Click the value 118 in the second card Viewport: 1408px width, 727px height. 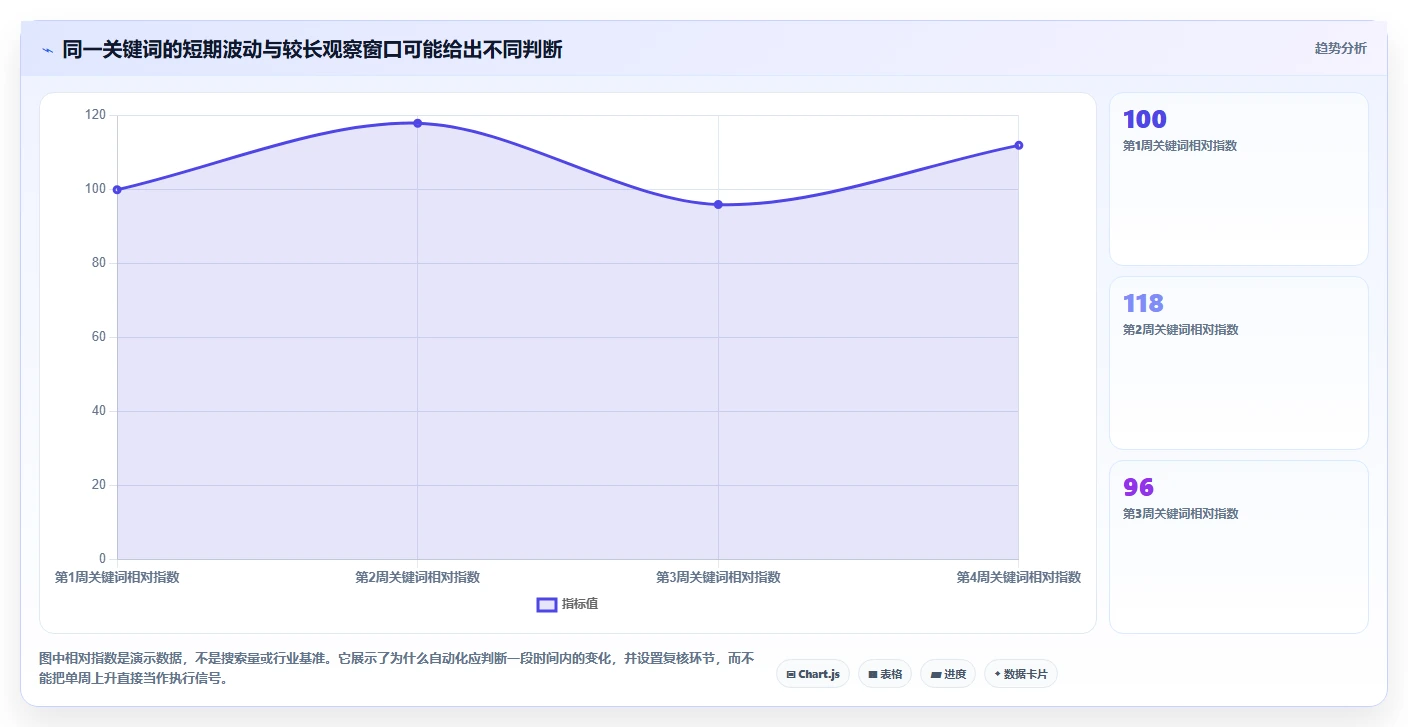(x=1143, y=303)
